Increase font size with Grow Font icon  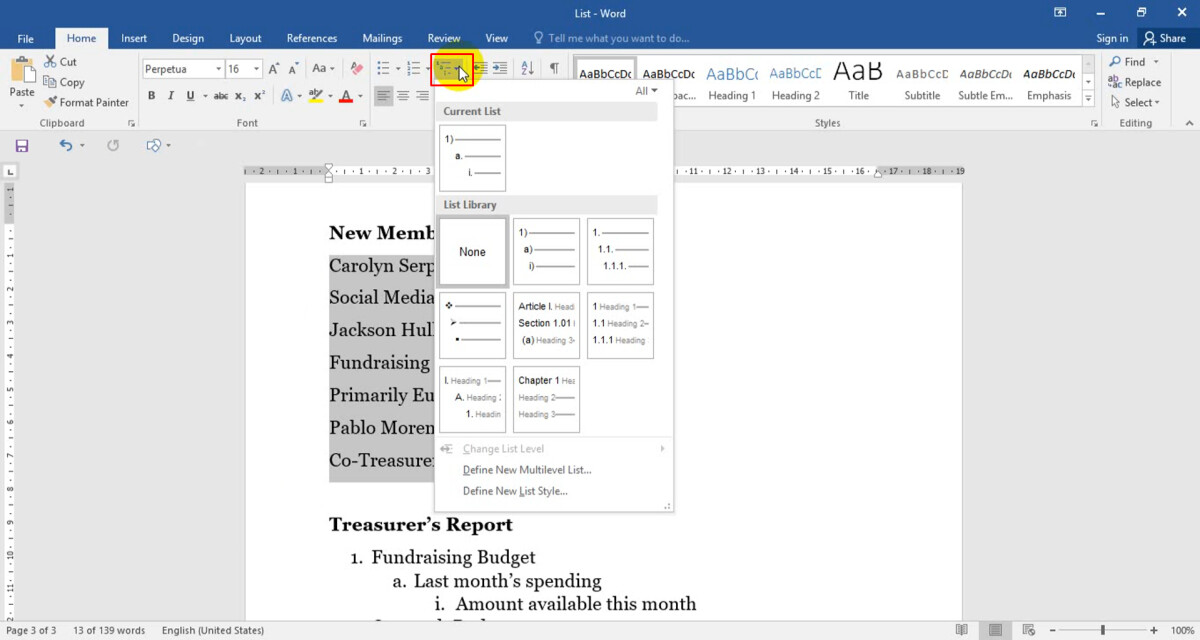coord(274,69)
